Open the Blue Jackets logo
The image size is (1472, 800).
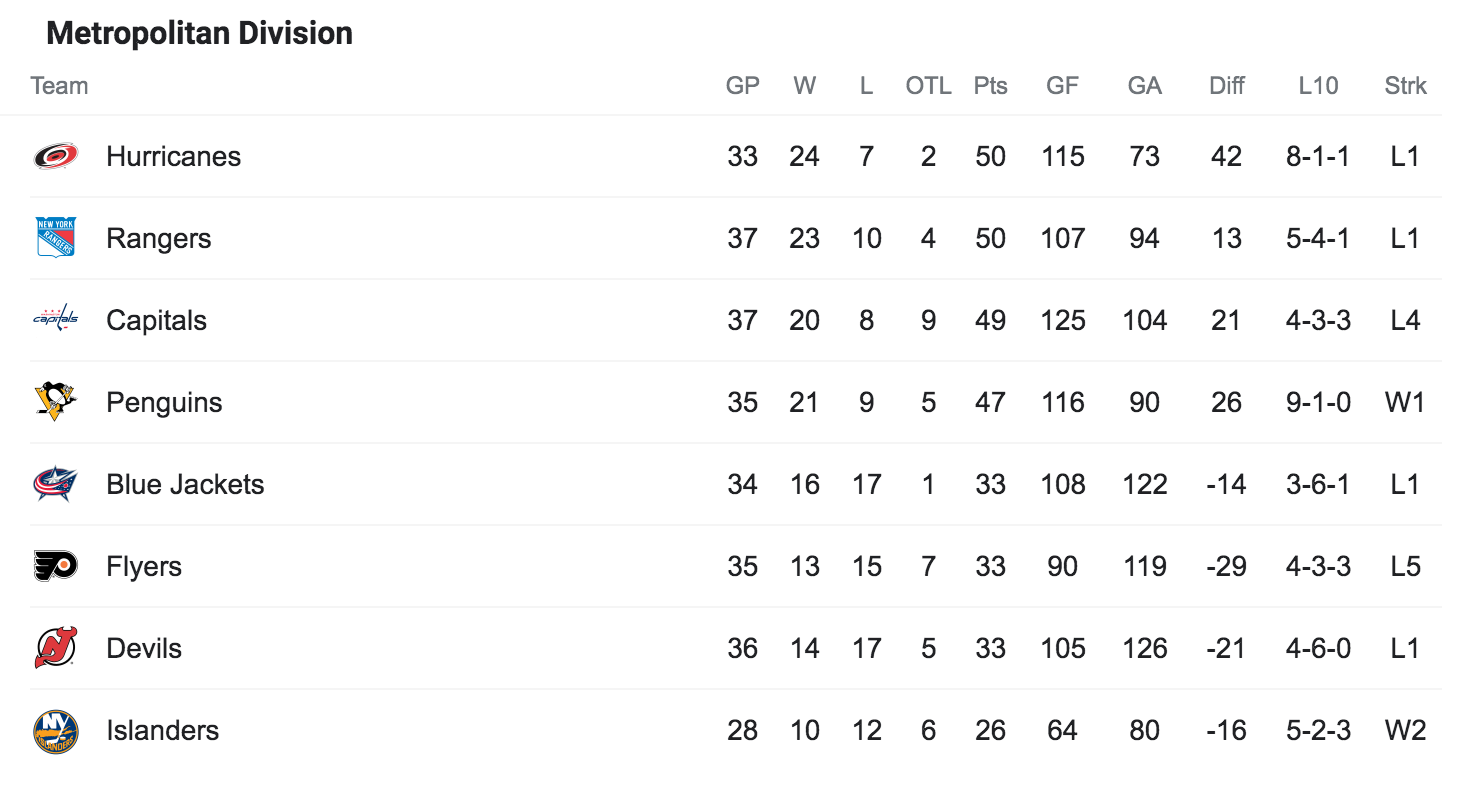[56, 484]
